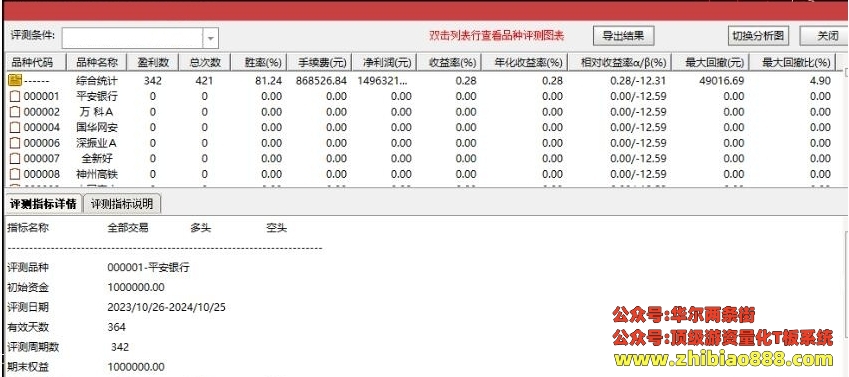This screenshot has width=849, height=377.
Task: Click the icon beside code 000001
Action: [15, 96]
